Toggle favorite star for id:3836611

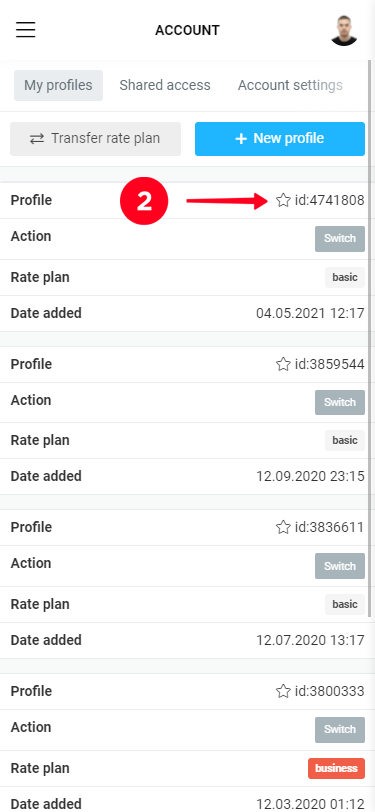click(283, 527)
